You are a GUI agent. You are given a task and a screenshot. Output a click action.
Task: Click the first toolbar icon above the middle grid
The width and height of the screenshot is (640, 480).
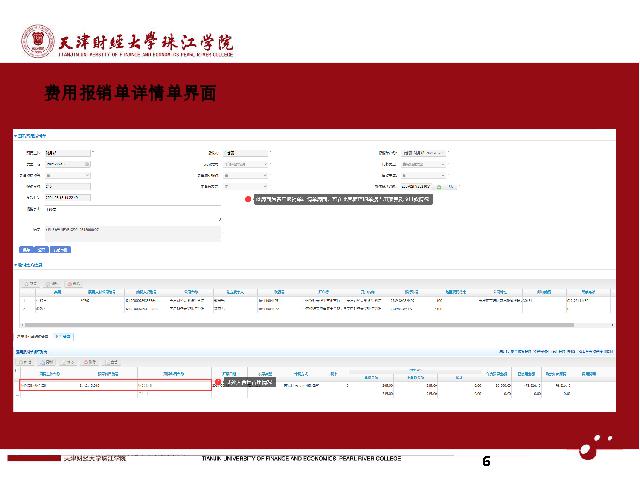click(x=29, y=283)
